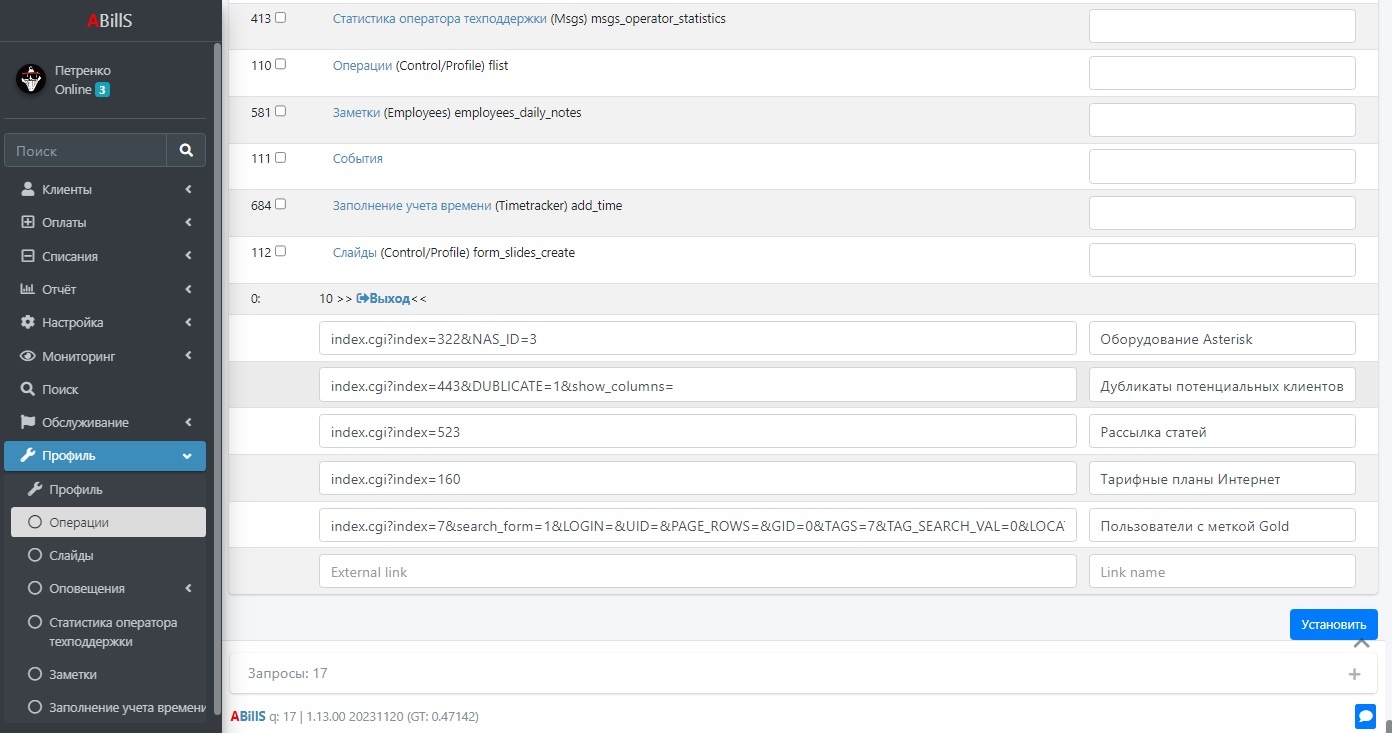The height and width of the screenshot is (733, 1392).
Task: Click the up-chevron scroll-to-top icon
Action: tap(1361, 643)
